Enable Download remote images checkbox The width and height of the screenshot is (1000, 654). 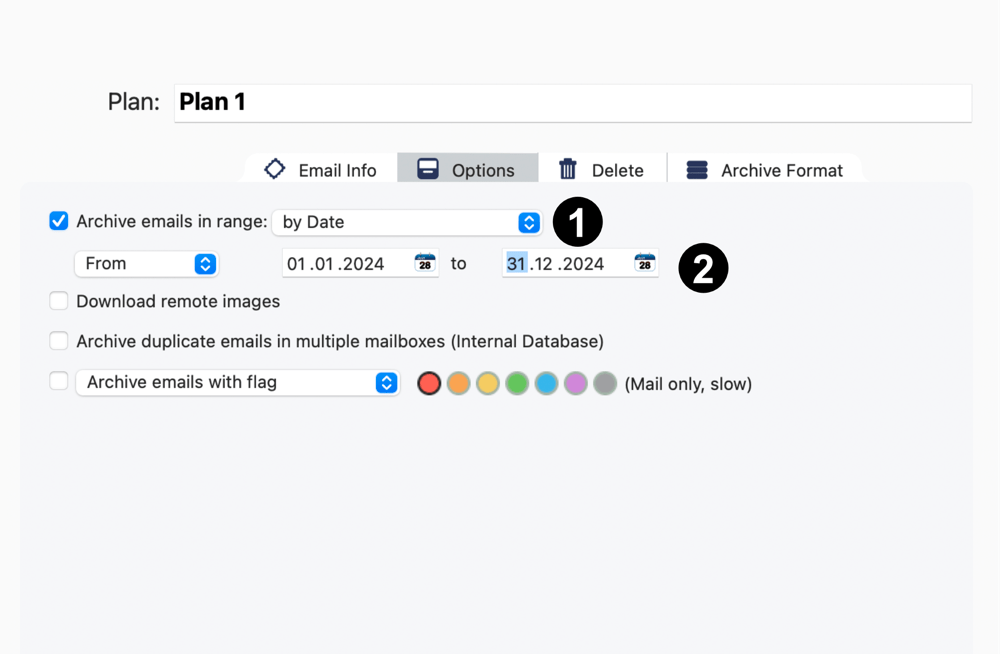[59, 301]
